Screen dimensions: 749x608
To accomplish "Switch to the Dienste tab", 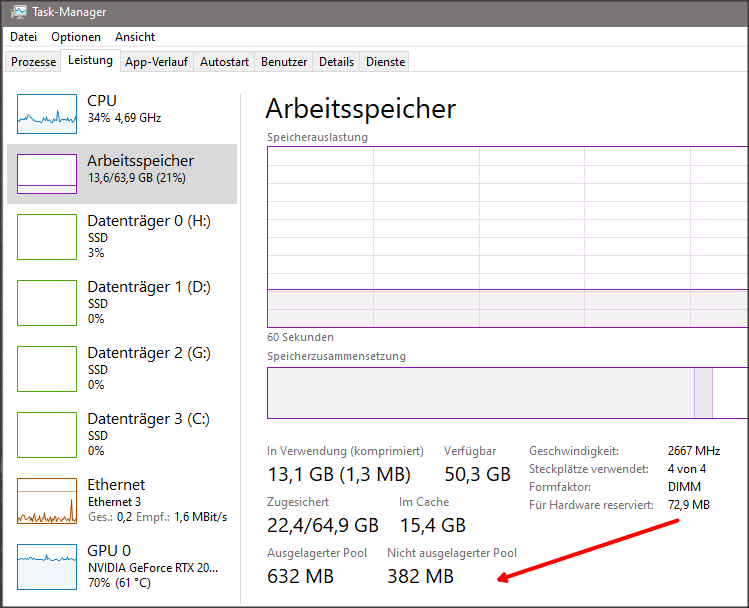I will [385, 62].
